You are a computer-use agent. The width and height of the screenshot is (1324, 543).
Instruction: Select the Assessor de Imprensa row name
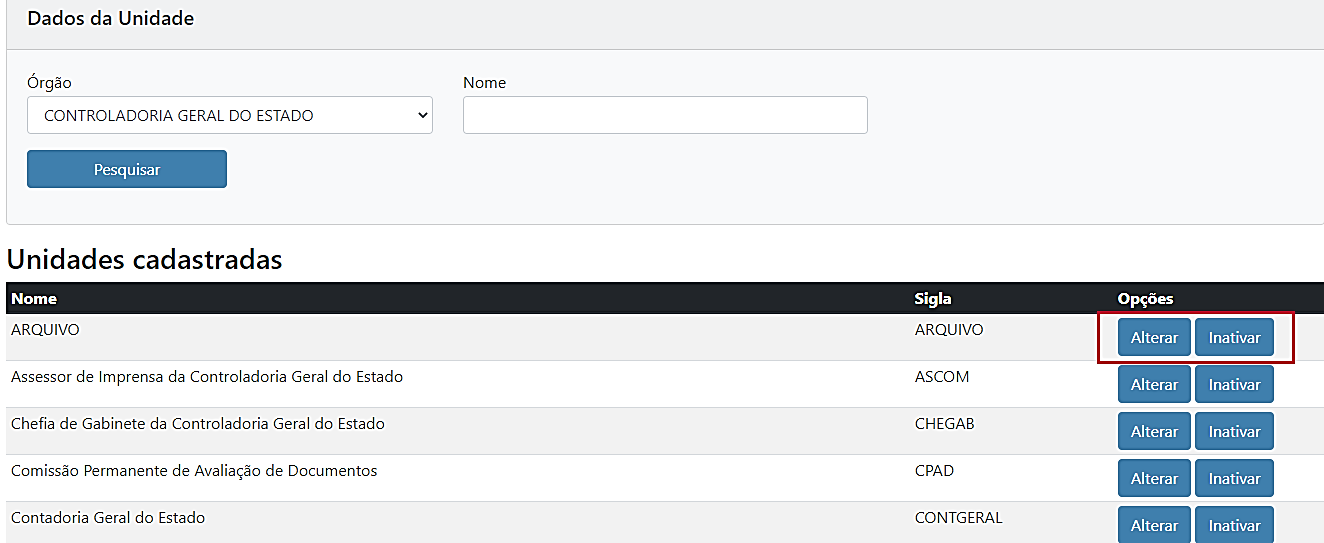pos(207,377)
